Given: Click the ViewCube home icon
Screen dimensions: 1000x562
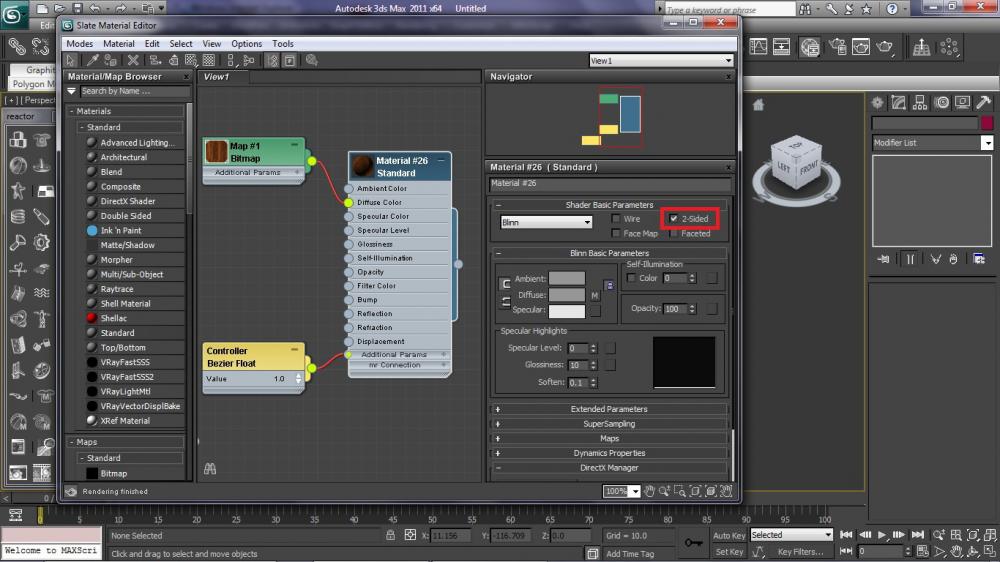Looking at the screenshot, I should coord(758,105).
